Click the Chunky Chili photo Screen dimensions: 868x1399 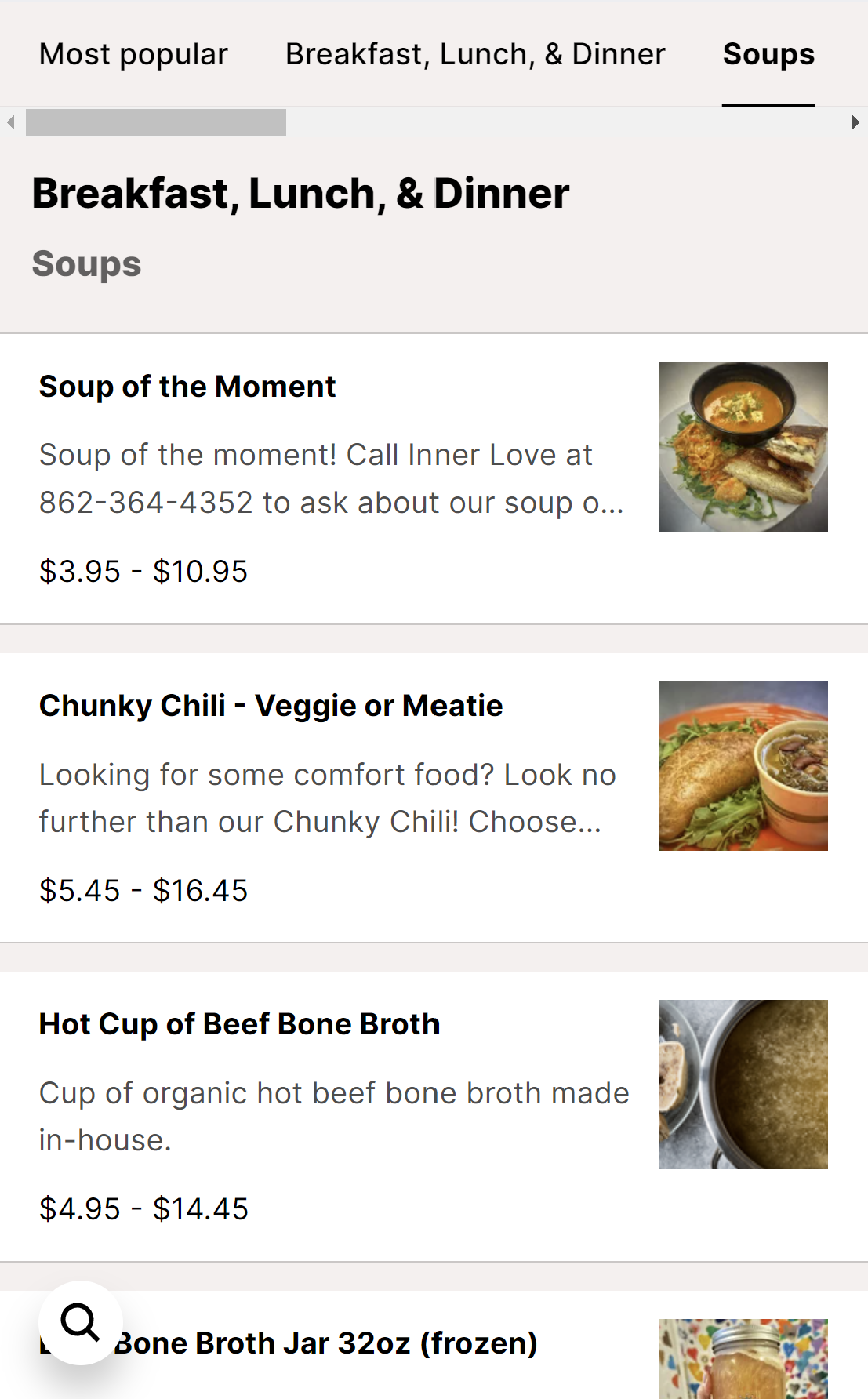pos(743,766)
